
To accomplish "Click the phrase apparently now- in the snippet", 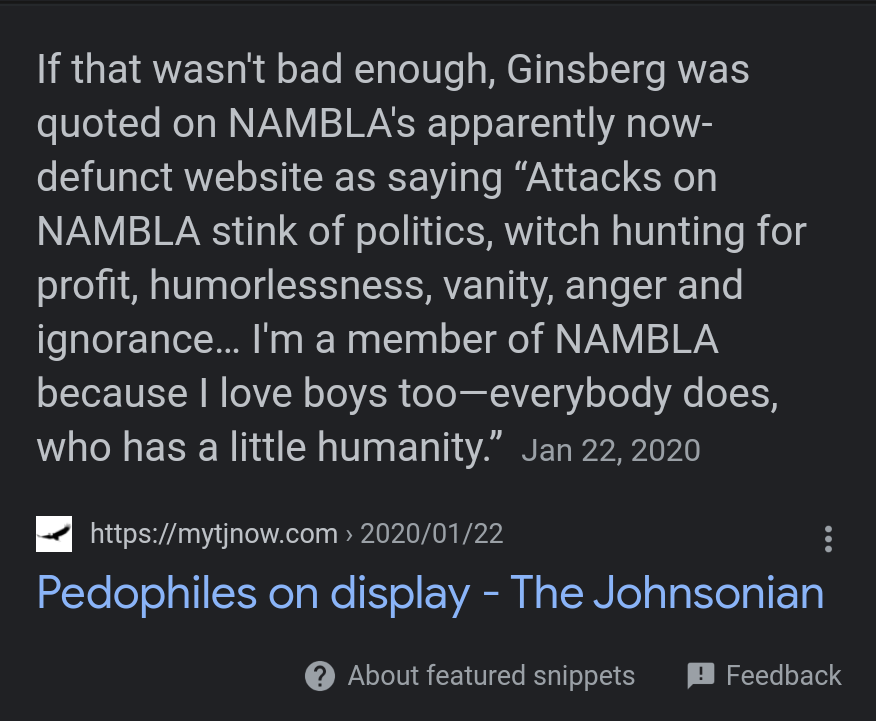I will coord(558,125).
